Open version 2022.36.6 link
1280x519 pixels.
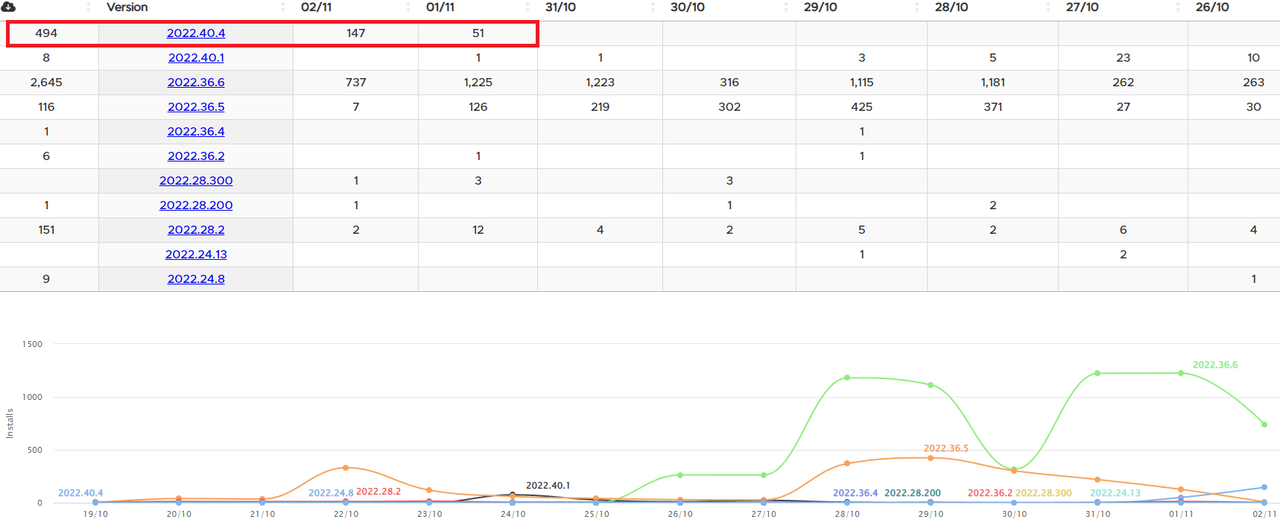point(196,82)
